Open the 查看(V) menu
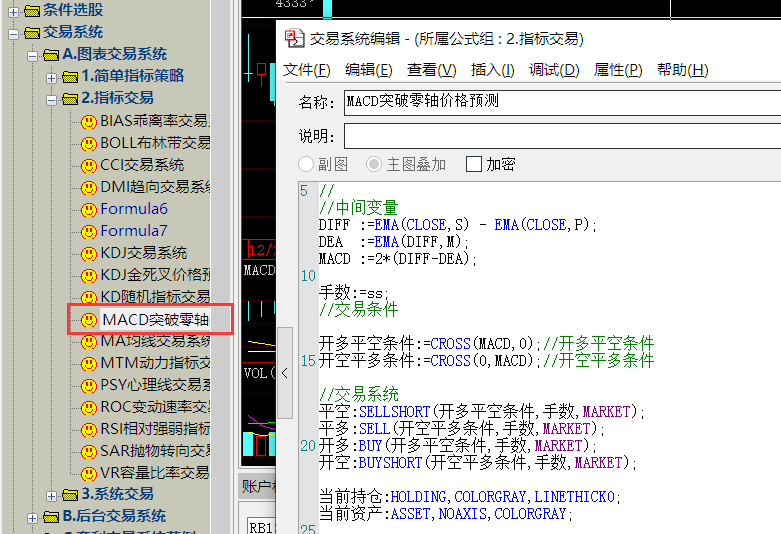 (x=431, y=70)
